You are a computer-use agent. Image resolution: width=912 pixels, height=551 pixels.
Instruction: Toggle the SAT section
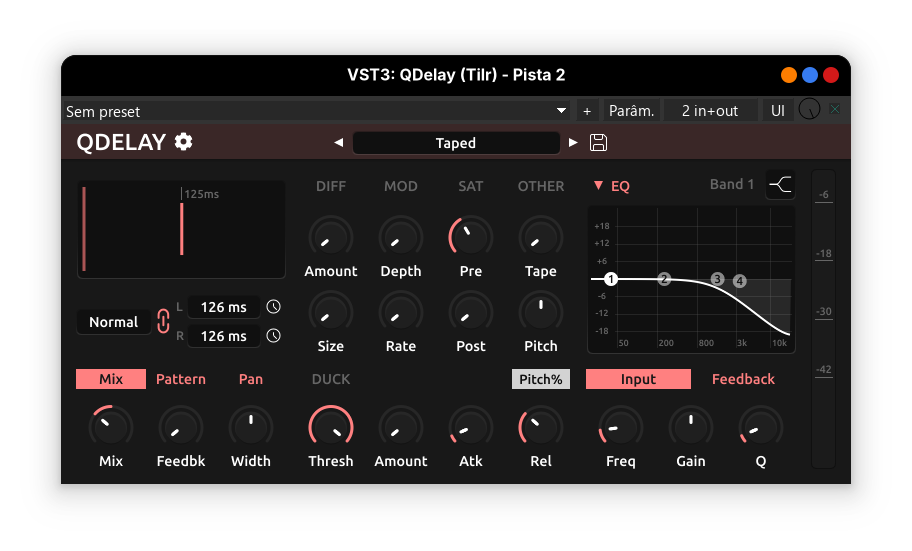(471, 186)
